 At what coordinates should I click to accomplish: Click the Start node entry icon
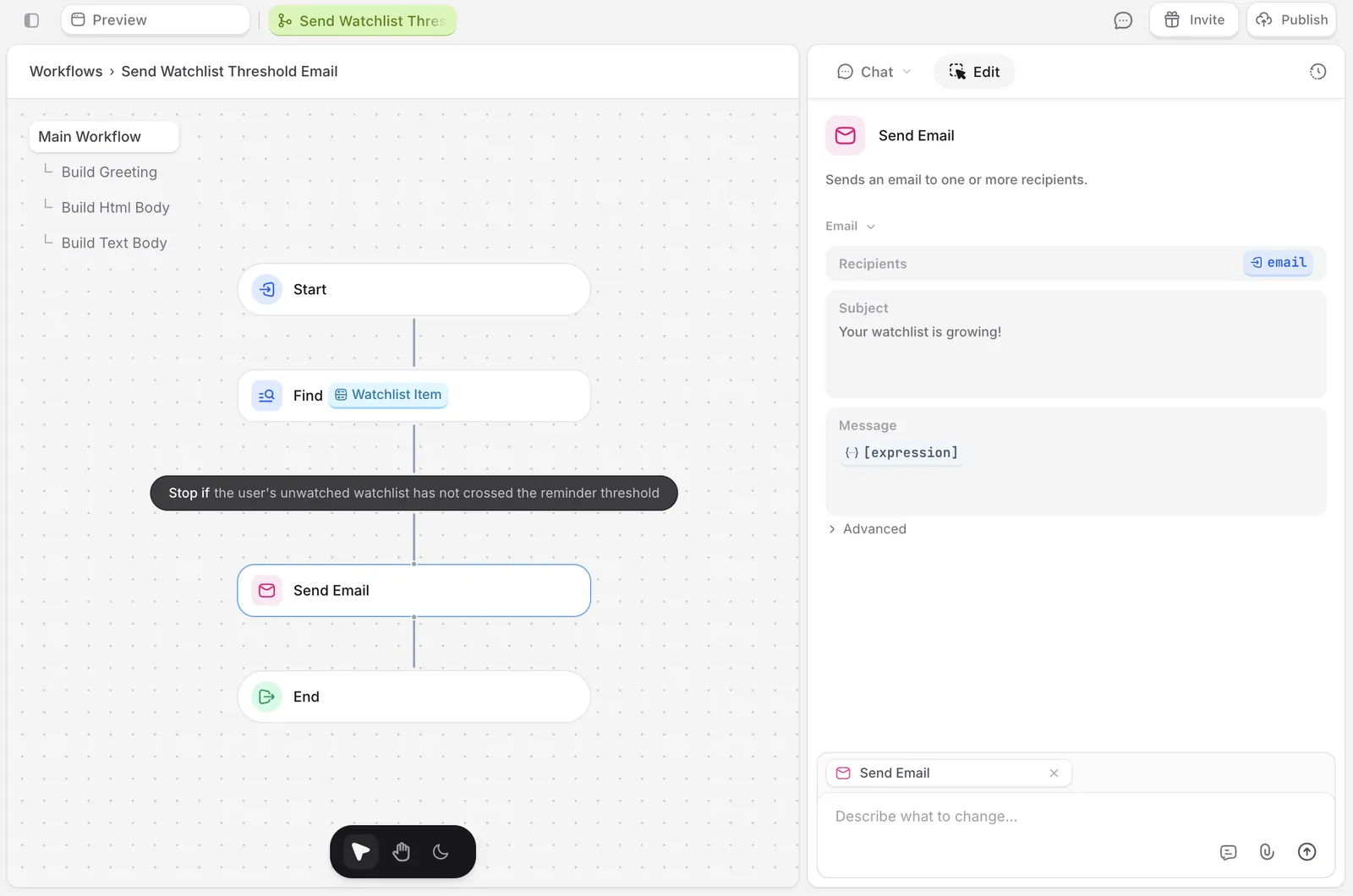(267, 289)
